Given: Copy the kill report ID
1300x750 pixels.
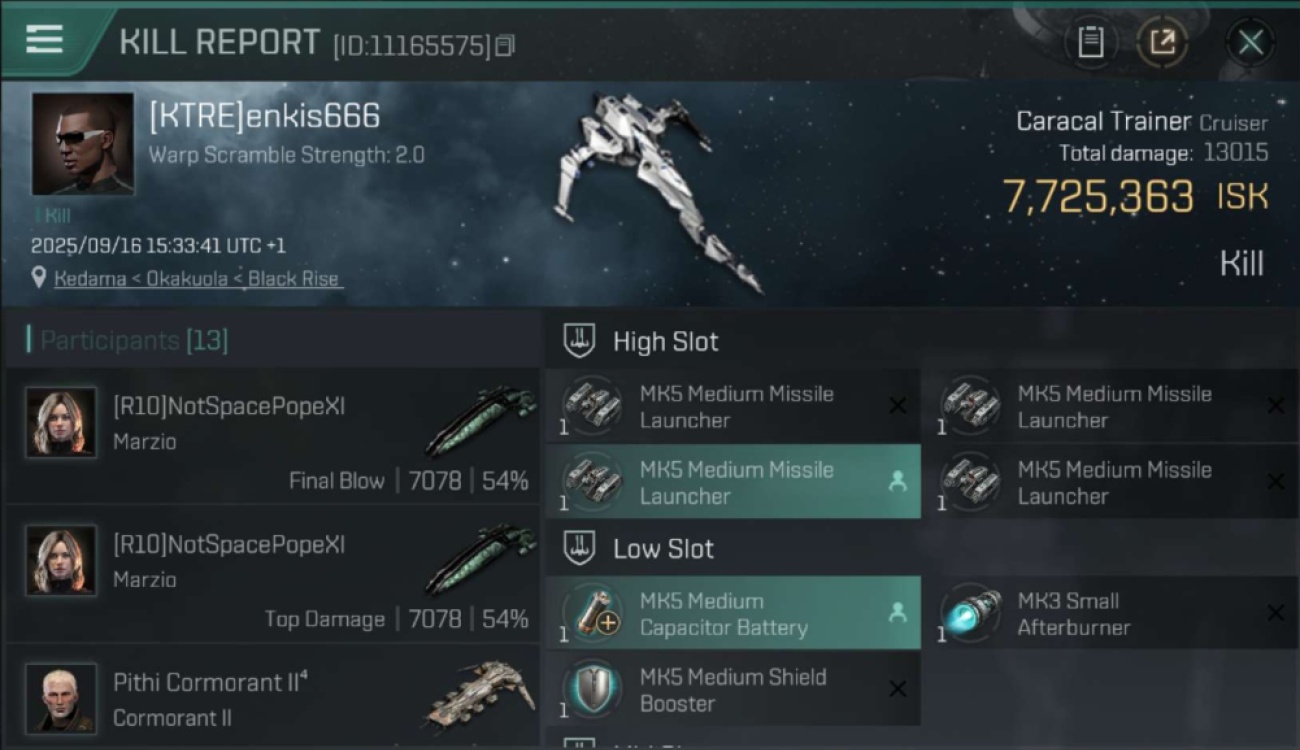Looking at the screenshot, I should point(505,45).
